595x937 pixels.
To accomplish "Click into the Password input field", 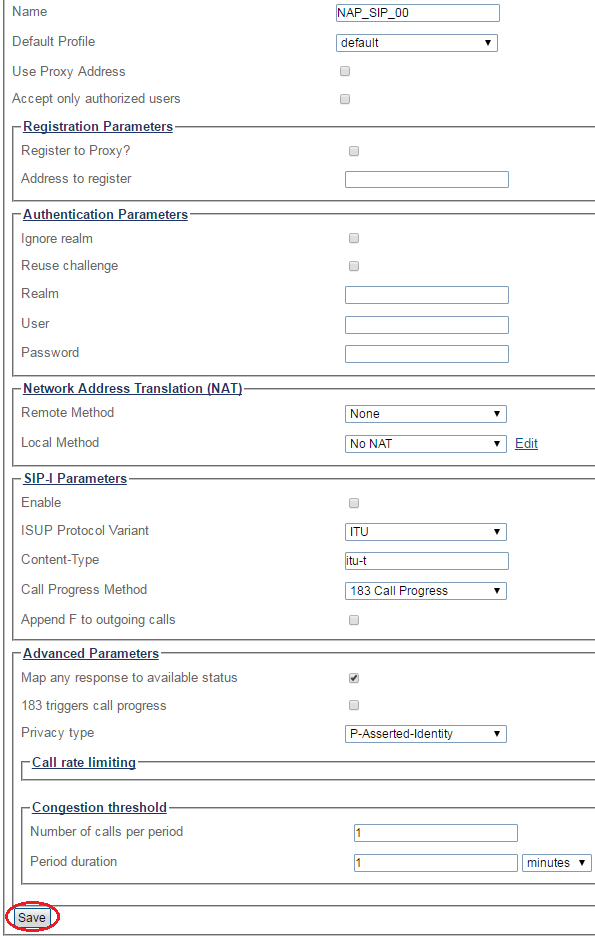I will click(x=427, y=354).
